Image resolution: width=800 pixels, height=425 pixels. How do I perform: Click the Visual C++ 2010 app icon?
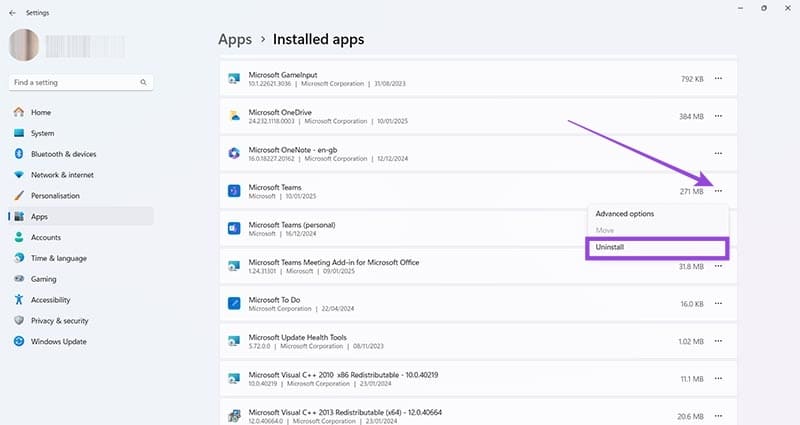(234, 379)
